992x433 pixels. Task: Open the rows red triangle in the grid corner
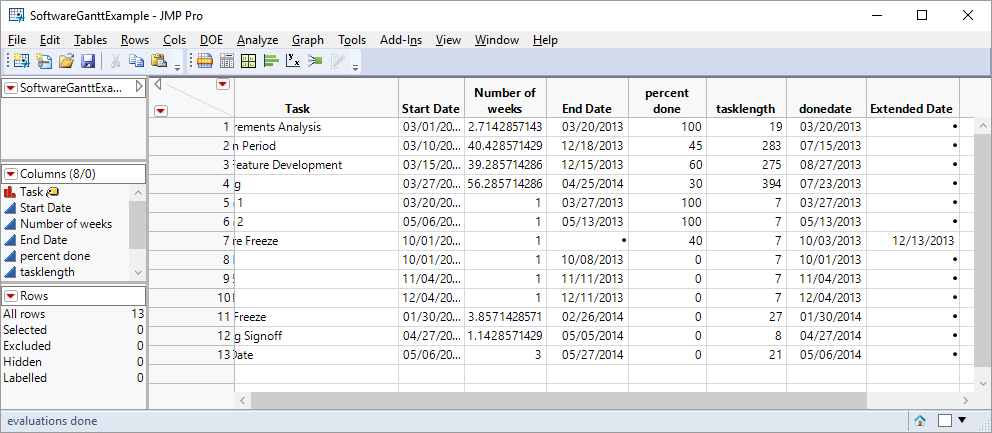[x=161, y=111]
